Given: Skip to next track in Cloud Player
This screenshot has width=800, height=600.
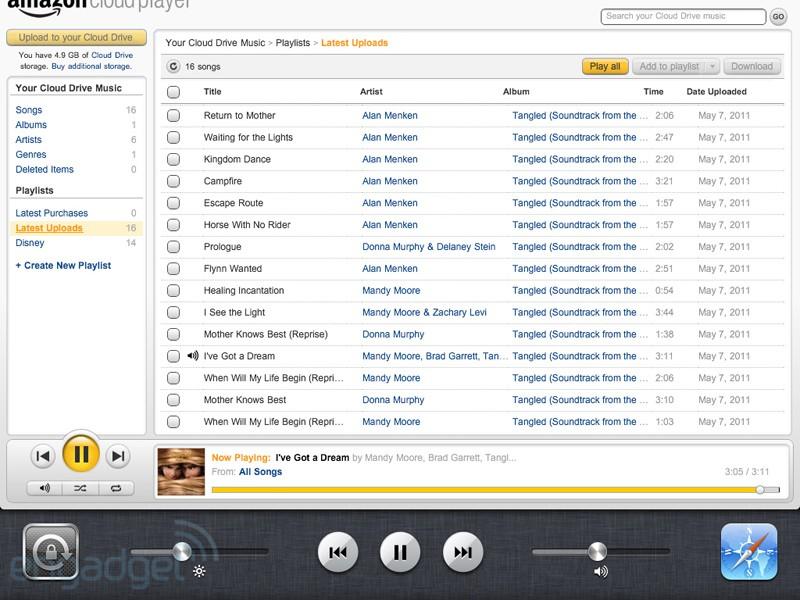Looking at the screenshot, I should point(118,457).
